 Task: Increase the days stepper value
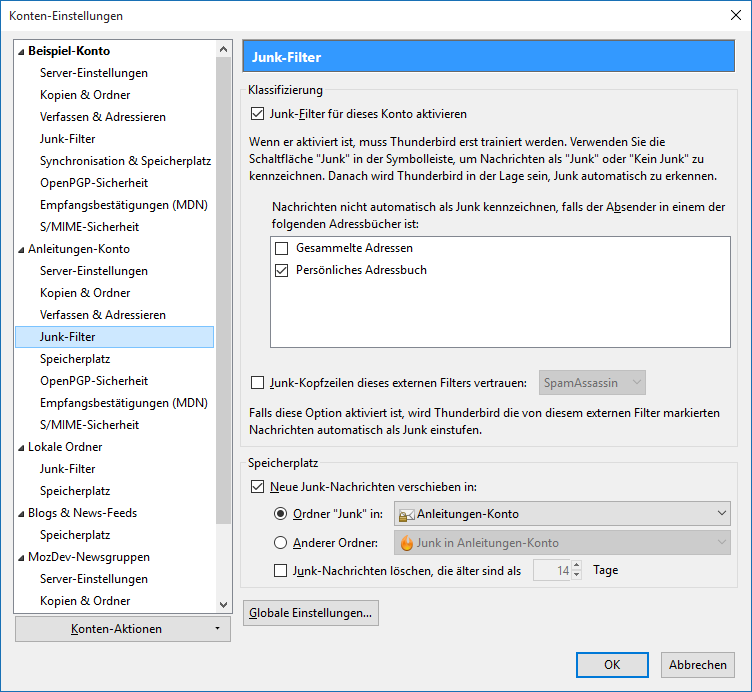576,565
